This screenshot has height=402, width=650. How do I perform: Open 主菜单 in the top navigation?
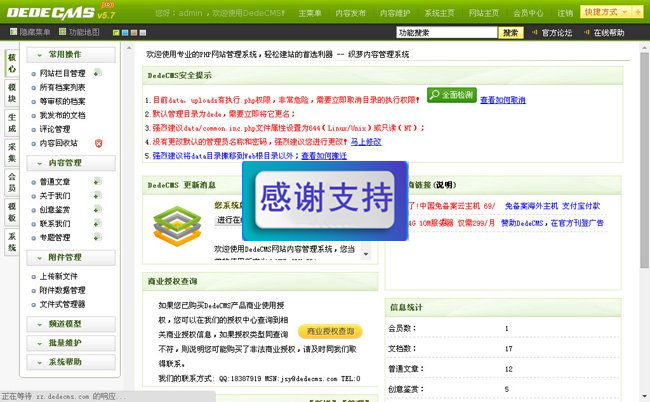(310, 13)
